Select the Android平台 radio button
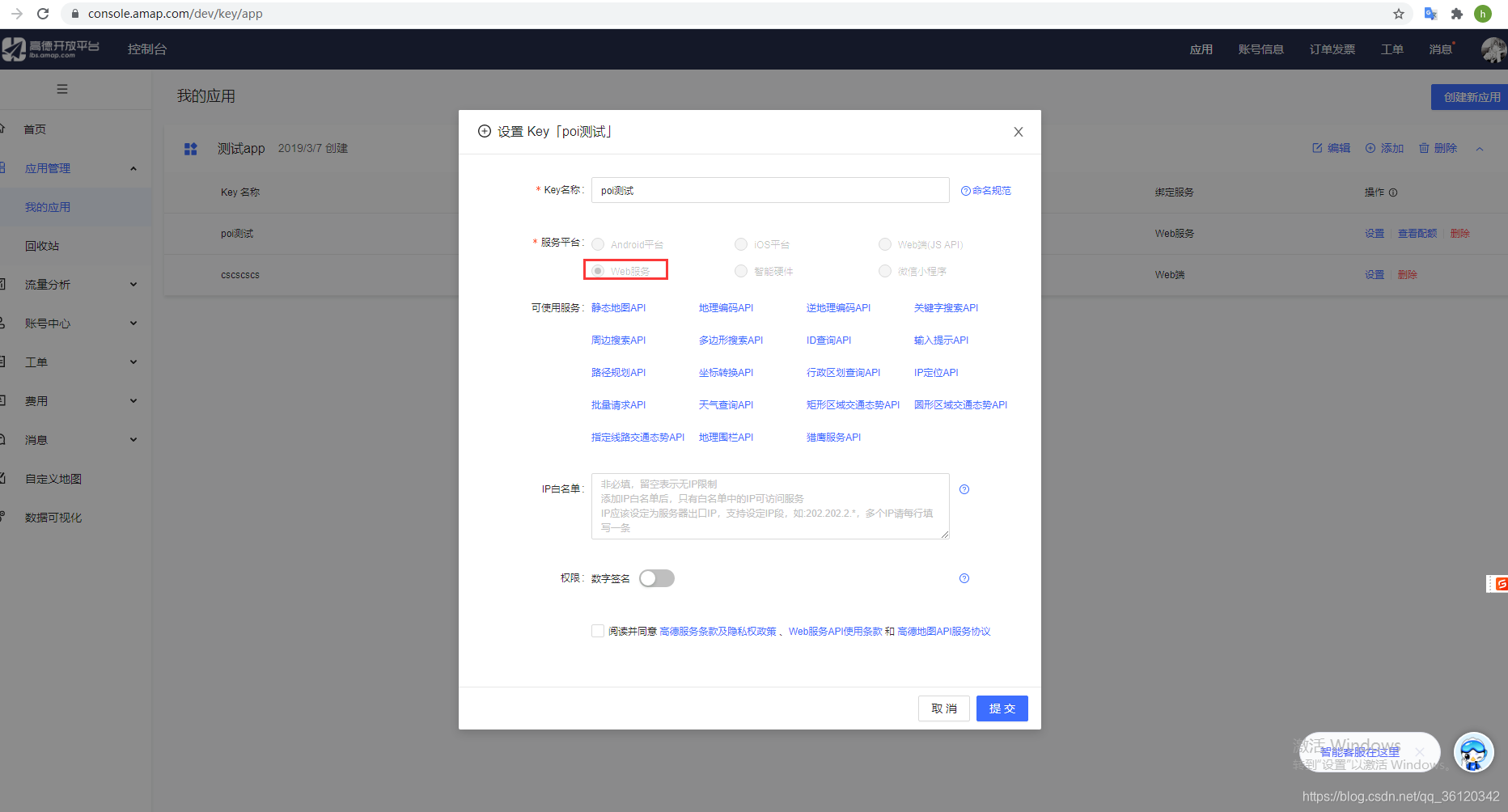Screen dimensions: 1508x812 click(x=598, y=244)
